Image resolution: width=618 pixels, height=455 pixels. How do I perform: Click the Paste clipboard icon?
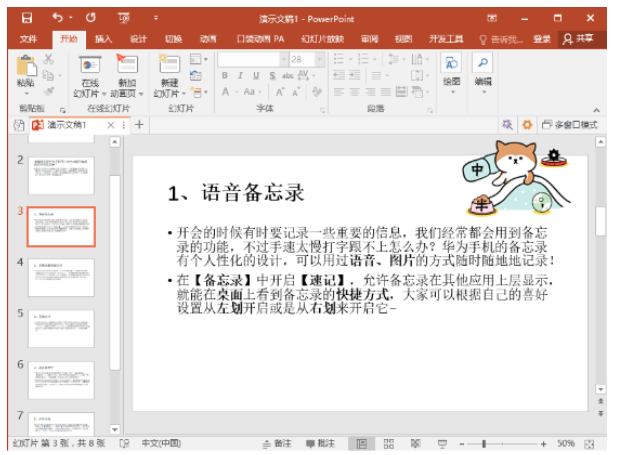pos(26,65)
